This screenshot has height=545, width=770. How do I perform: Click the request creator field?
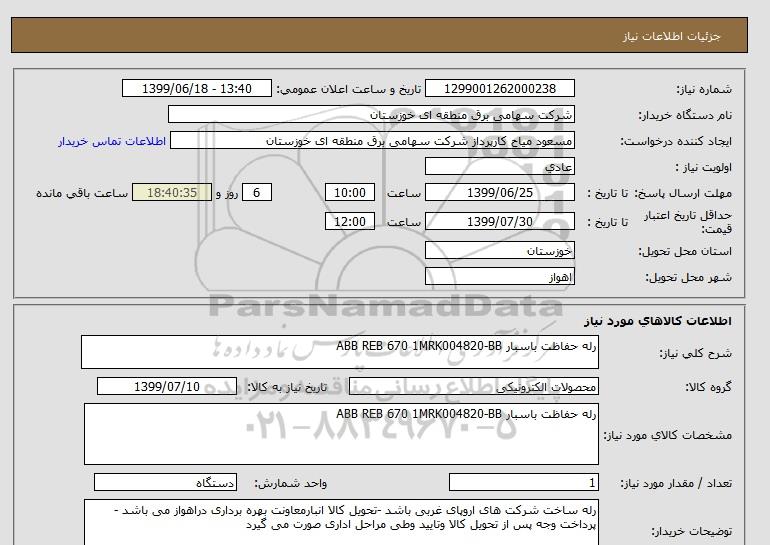coord(385,141)
